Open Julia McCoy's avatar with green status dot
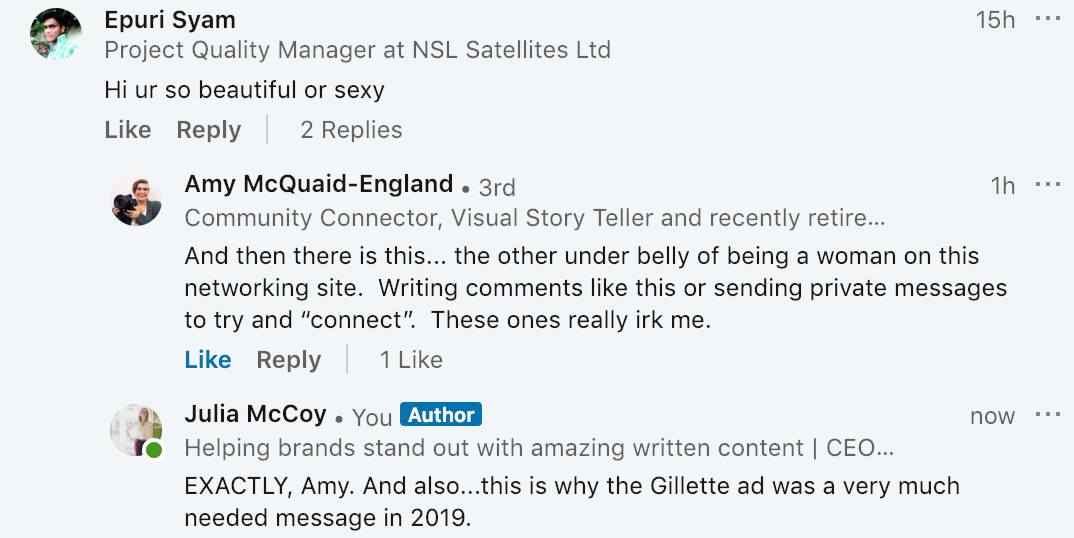 click(136, 430)
